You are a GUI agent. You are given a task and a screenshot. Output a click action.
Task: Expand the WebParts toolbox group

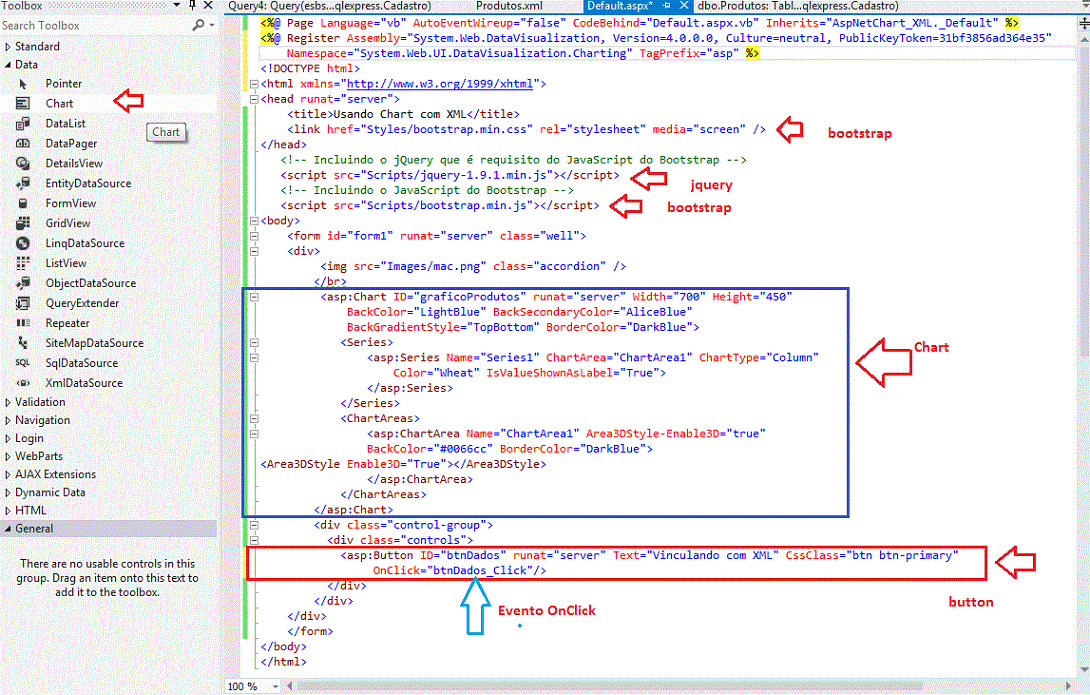[x=8, y=457]
